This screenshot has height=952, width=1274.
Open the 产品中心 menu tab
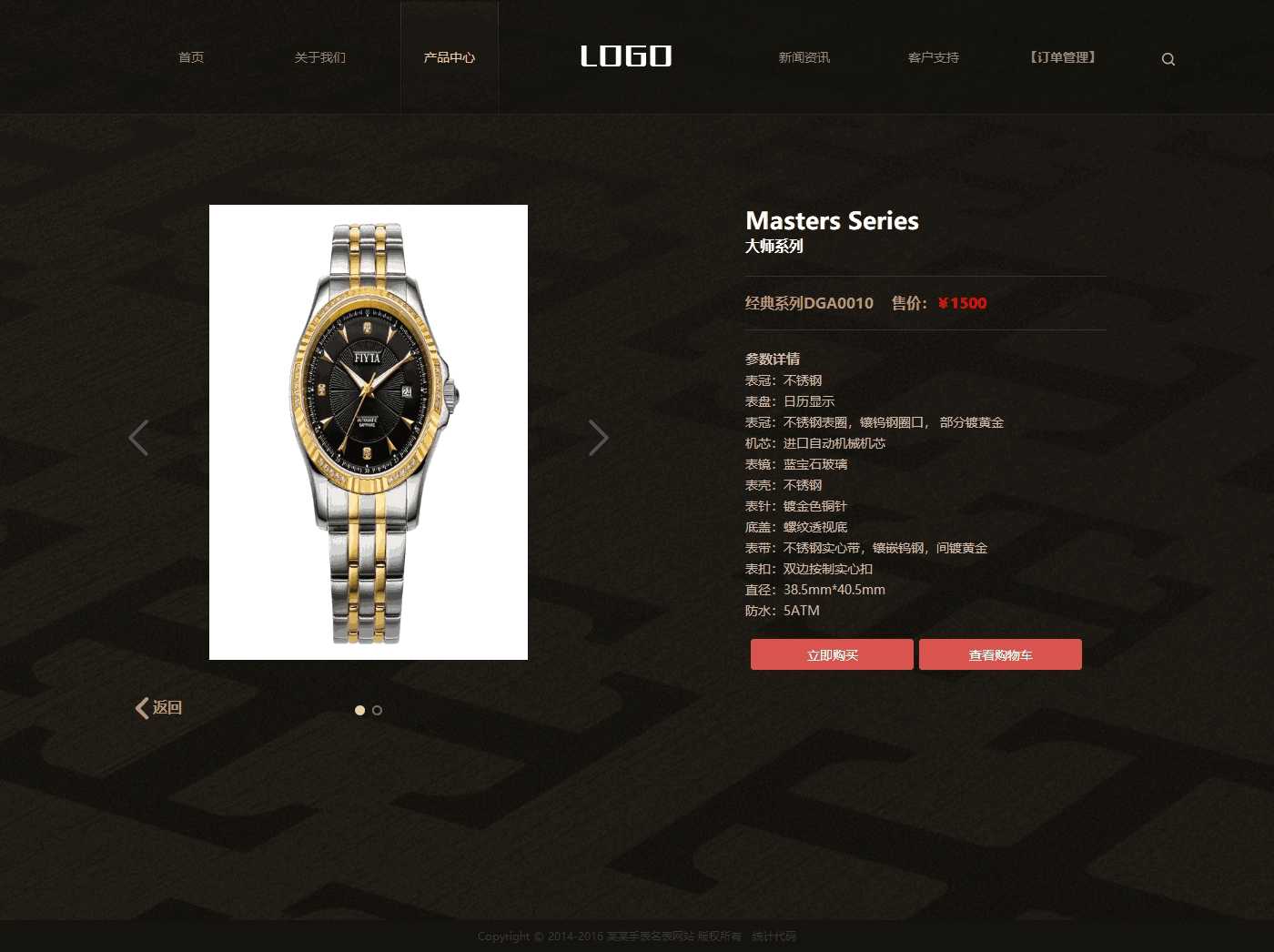(450, 57)
